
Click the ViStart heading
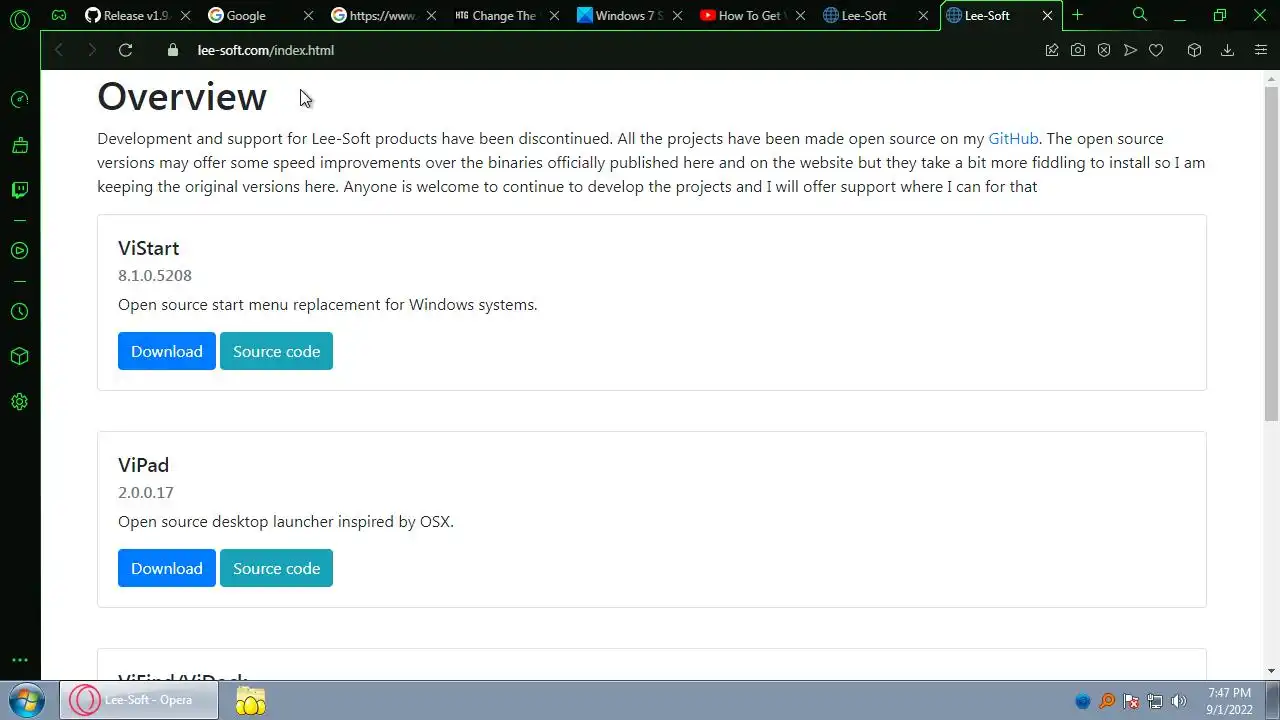point(148,248)
